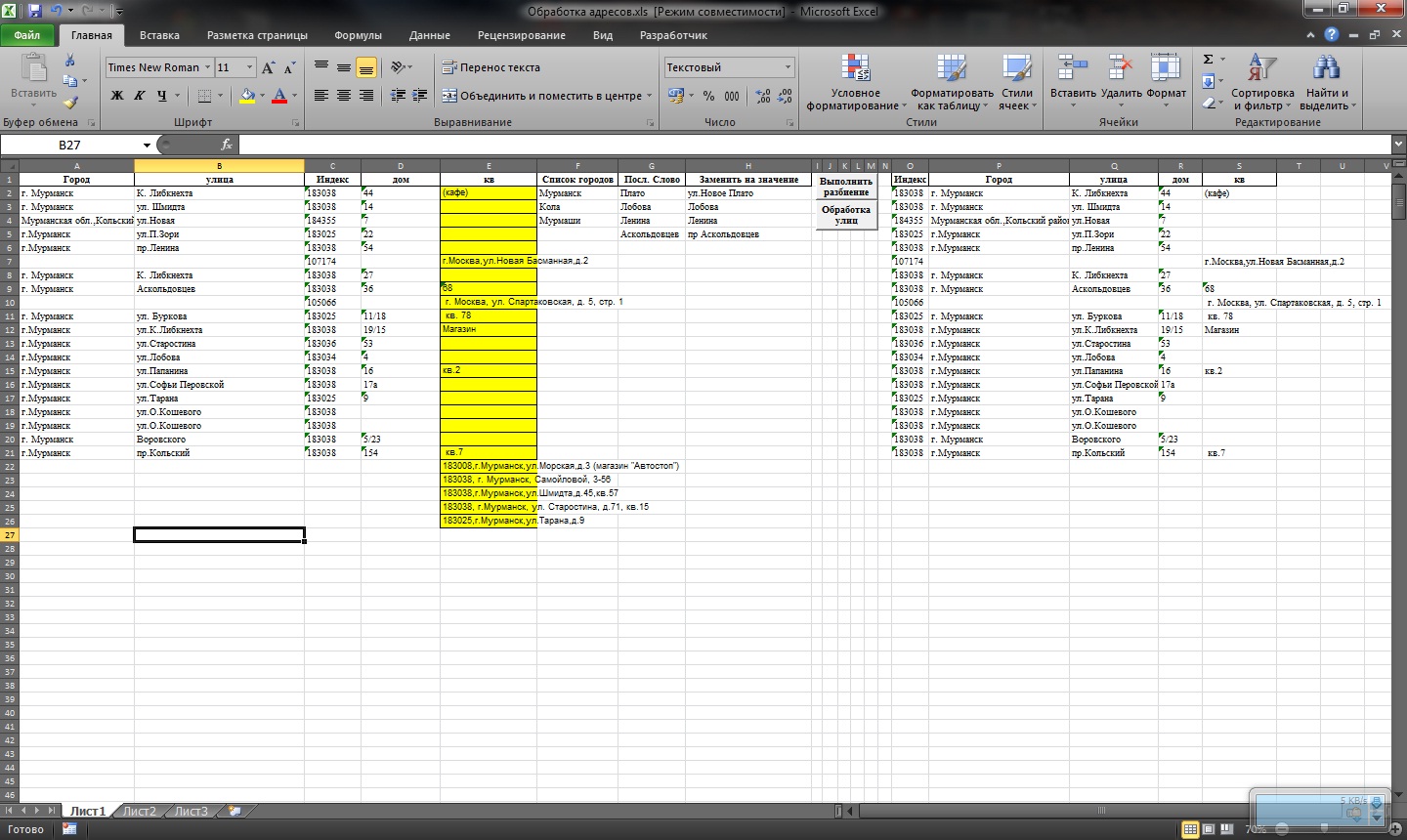The width and height of the screenshot is (1407, 840).
Task: Click the Обработка улиц macro button
Action: (846, 215)
